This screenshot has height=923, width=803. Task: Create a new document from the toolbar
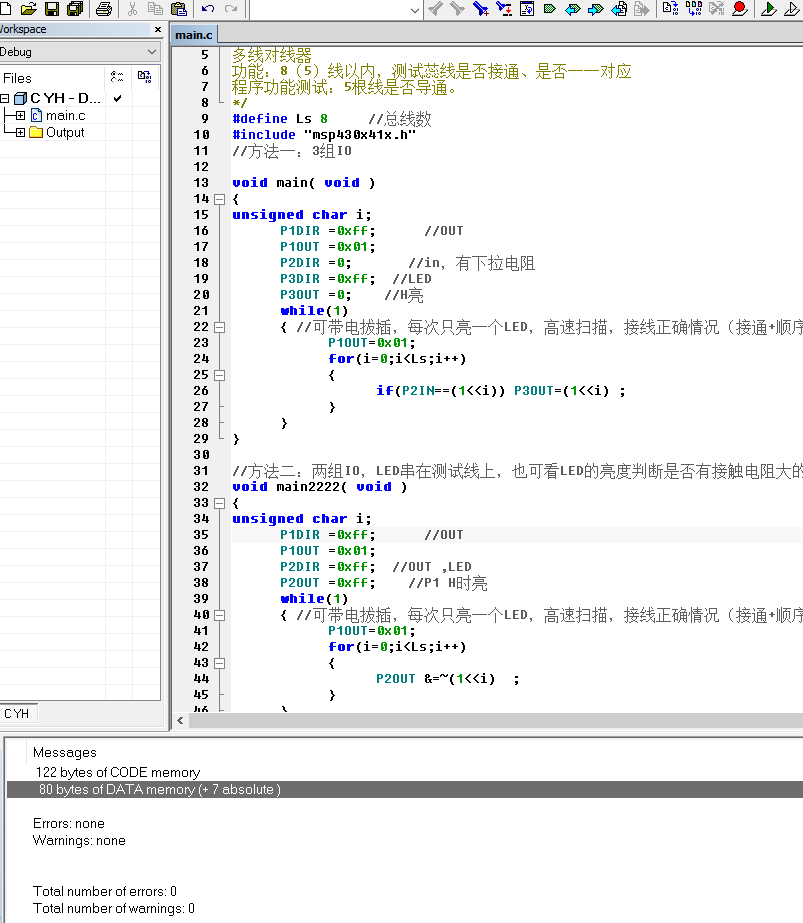point(5,8)
